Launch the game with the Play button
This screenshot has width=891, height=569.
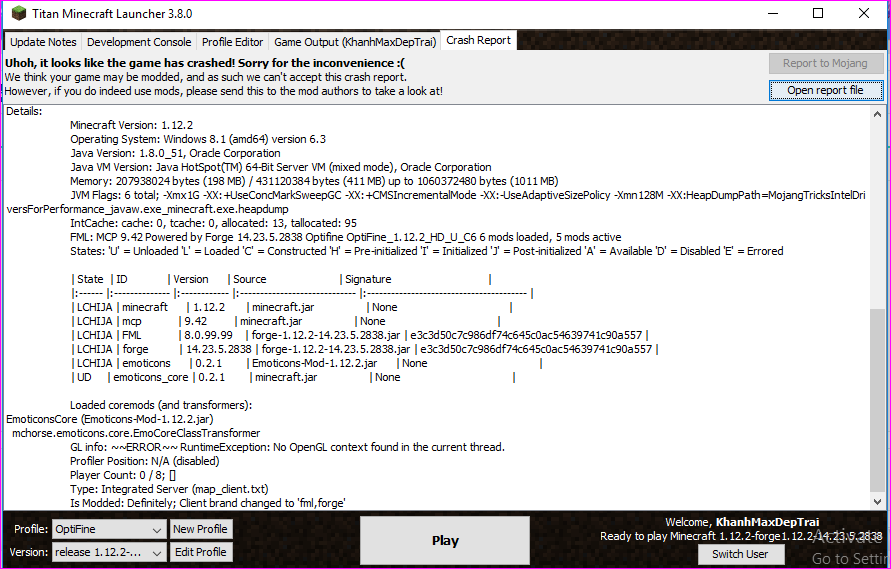pos(445,541)
